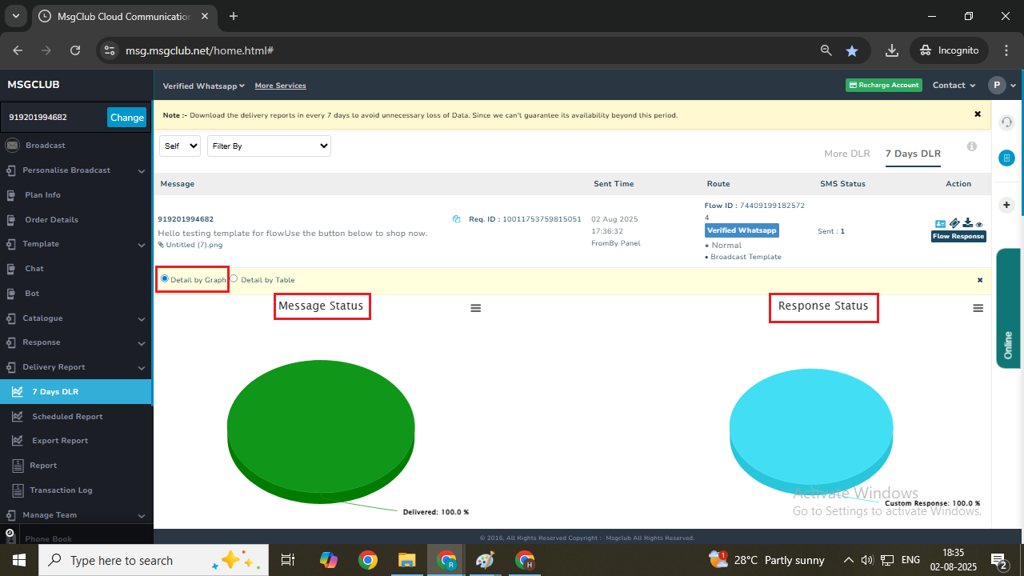Open the Filter By dropdown

(x=269, y=146)
